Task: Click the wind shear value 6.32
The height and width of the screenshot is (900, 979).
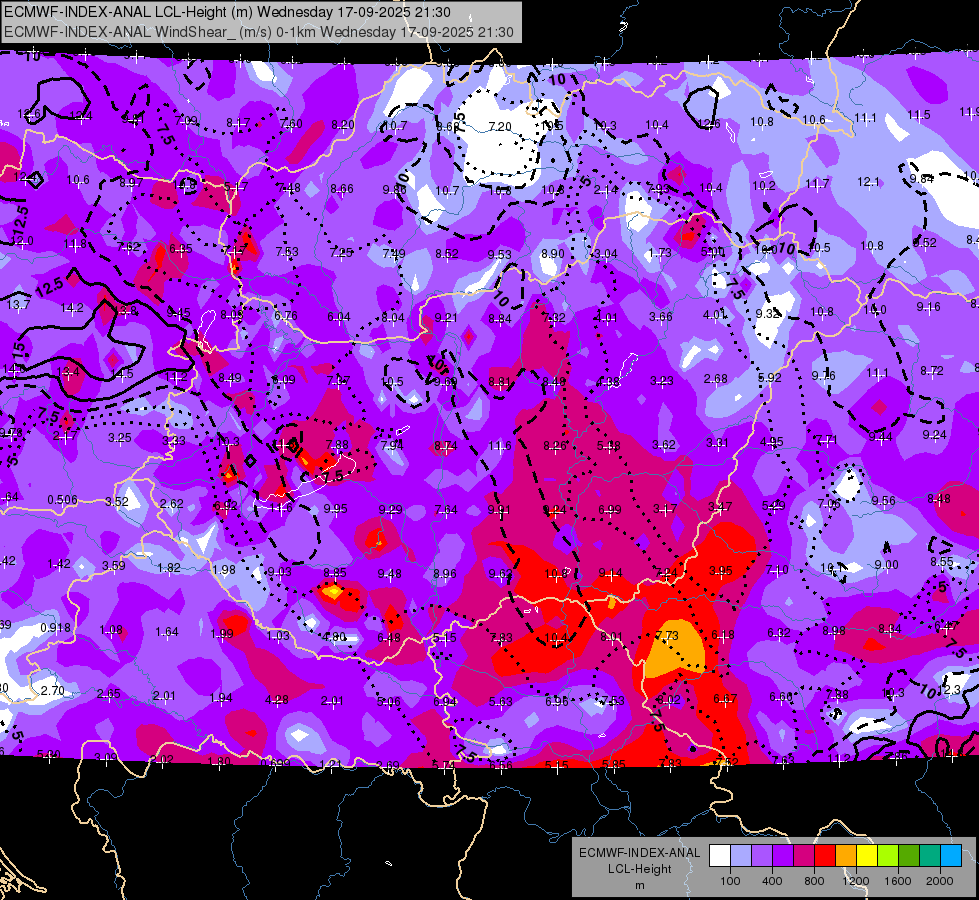Action: (779, 633)
